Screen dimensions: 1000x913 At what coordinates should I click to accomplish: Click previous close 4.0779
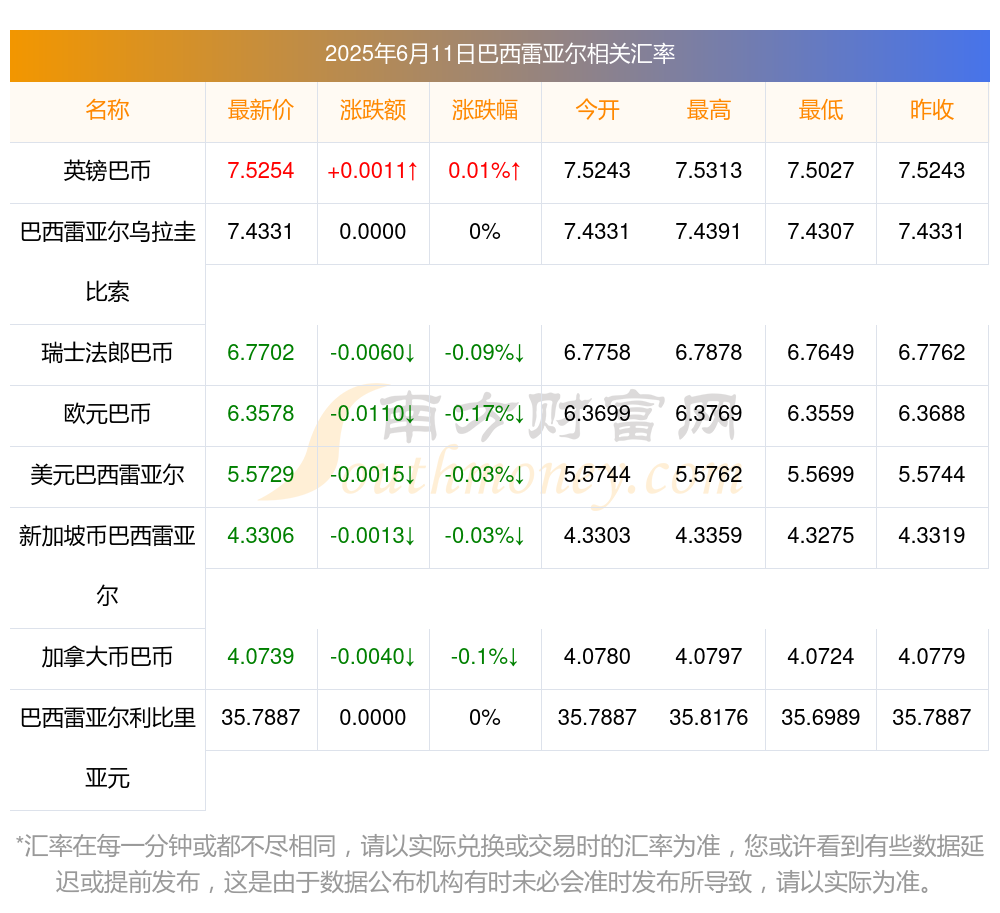932,657
